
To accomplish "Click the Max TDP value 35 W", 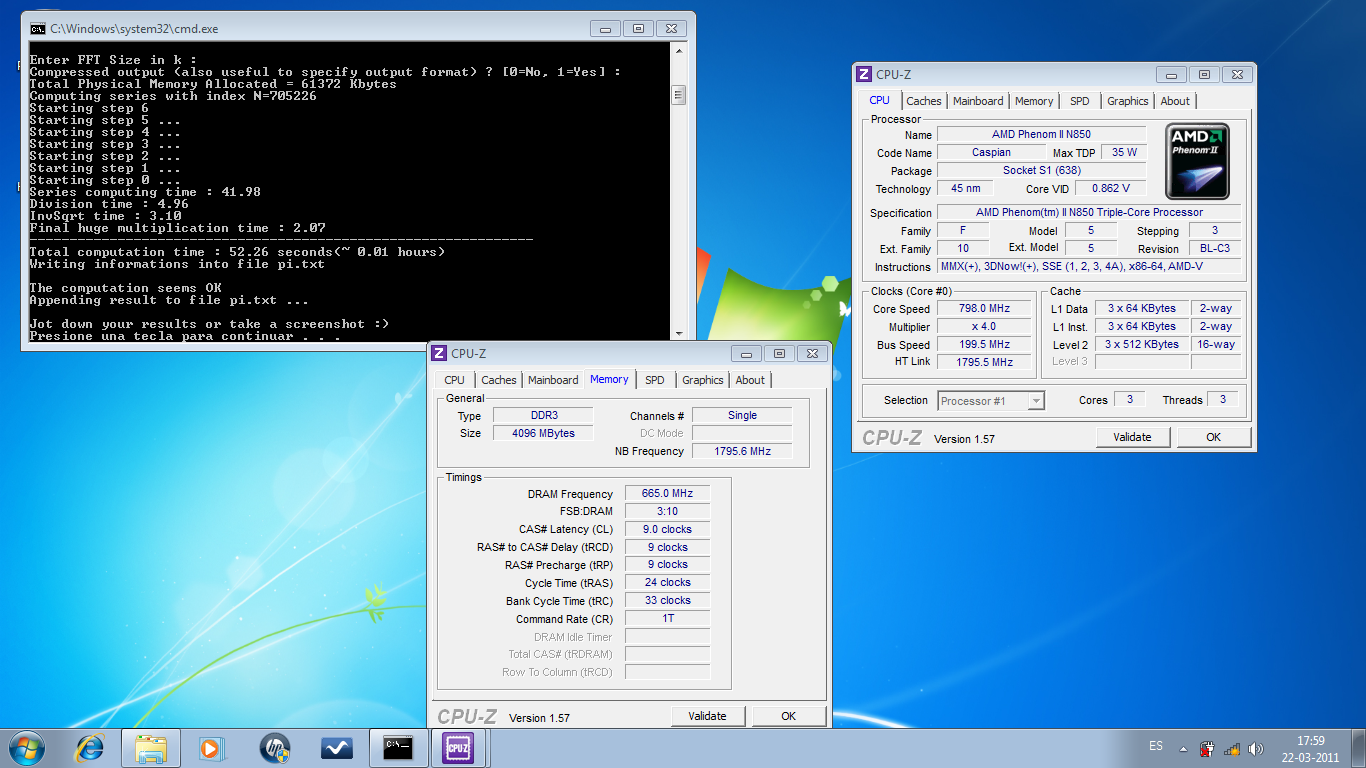I will coord(1124,152).
